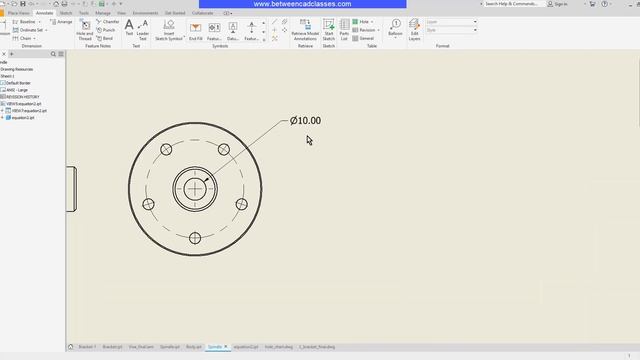Click Retrieve Model Annotations
Viewport: 640px width, 360px height.
[305, 30]
